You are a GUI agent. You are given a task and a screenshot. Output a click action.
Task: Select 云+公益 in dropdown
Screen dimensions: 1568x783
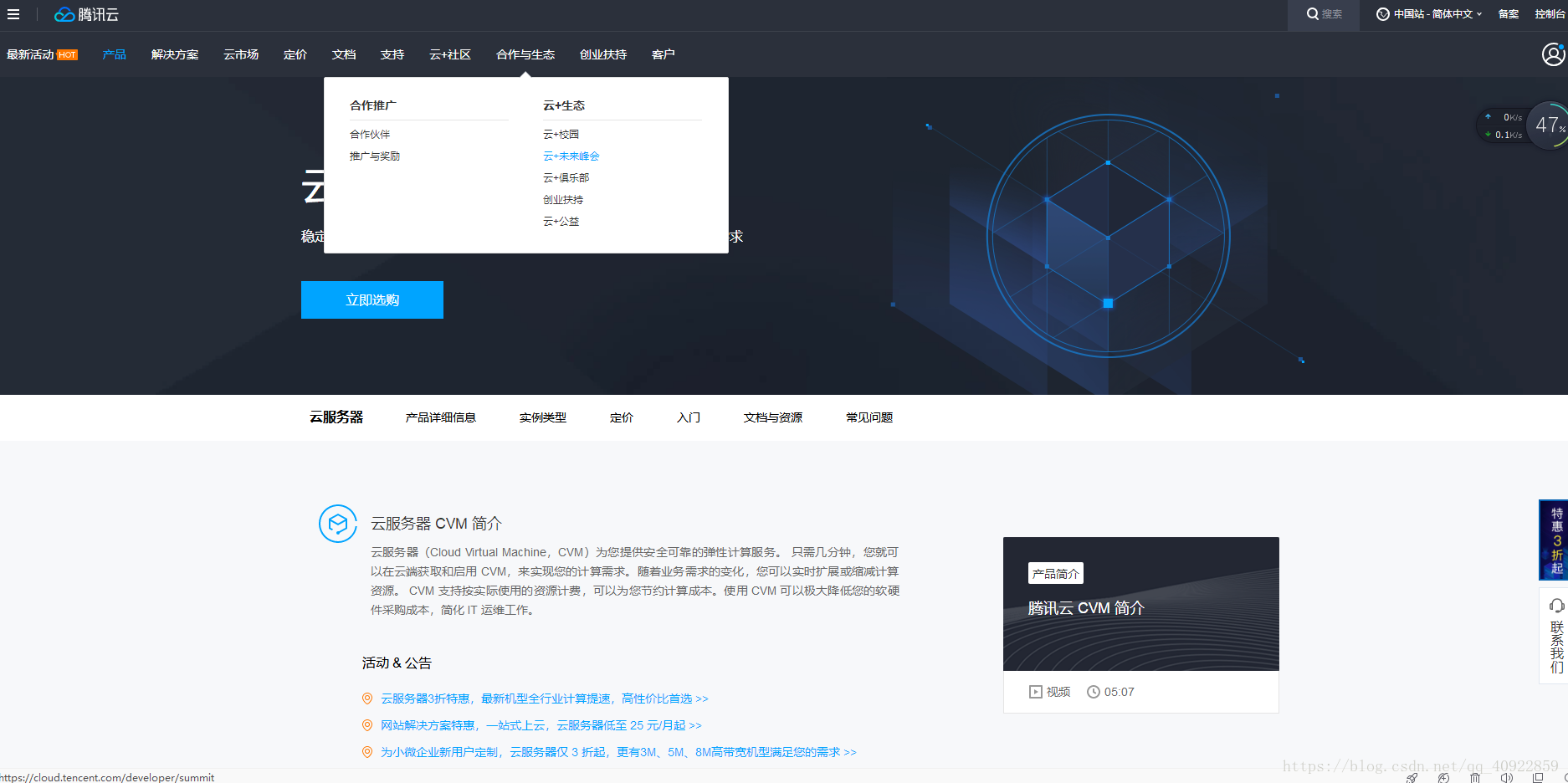[x=561, y=221]
